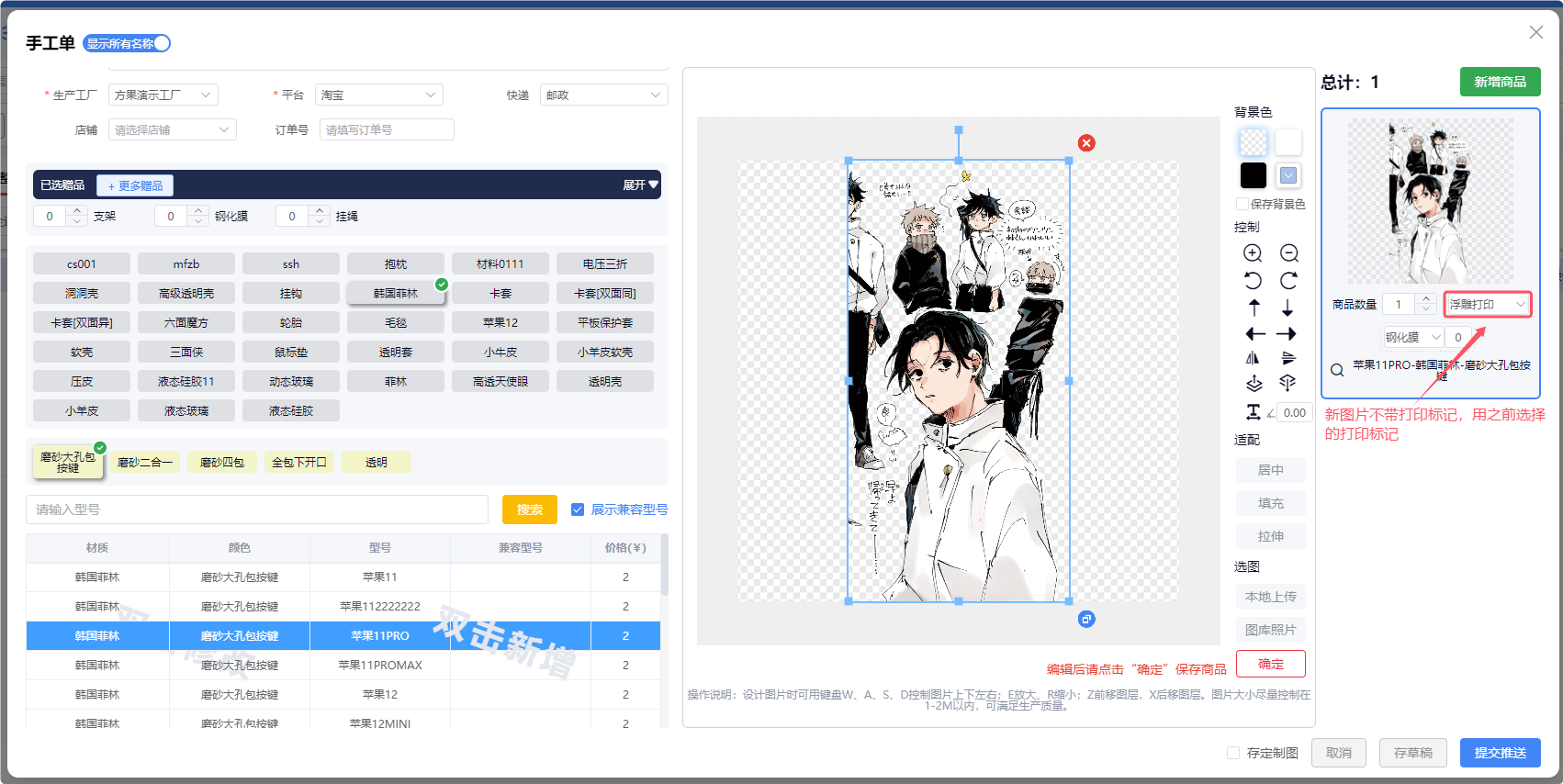This screenshot has height=784, width=1563.
Task: Increase the 钢化膜 gift quantity
Action: pos(198,211)
